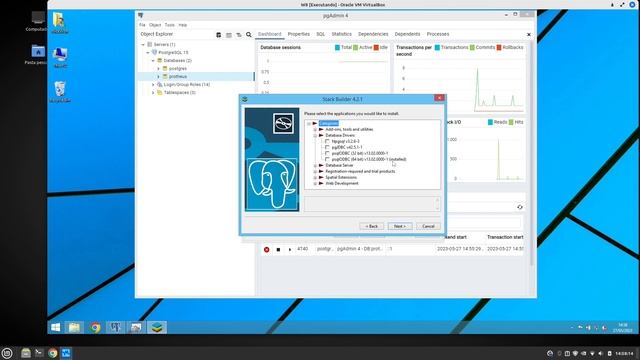Collapse the Categories root node in Stack Builder
Screen dimensions: 640x360
[309, 123]
